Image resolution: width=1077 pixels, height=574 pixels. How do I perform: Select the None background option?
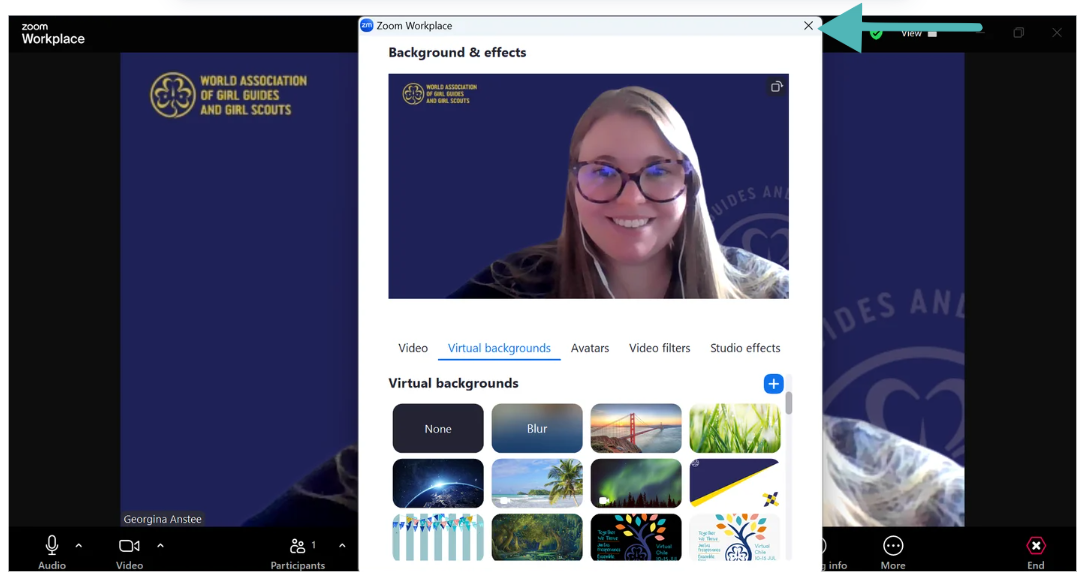tap(438, 428)
